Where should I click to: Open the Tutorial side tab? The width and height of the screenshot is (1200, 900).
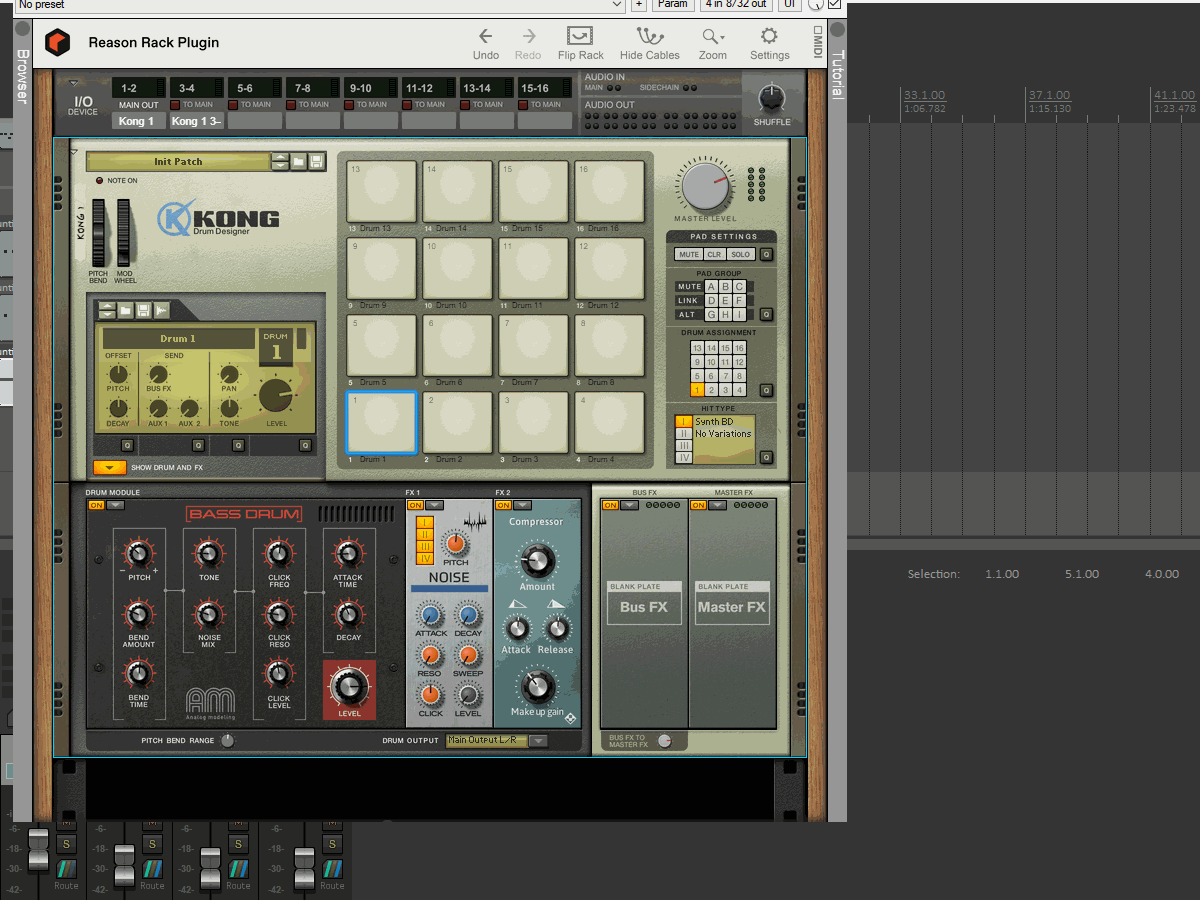[x=838, y=74]
